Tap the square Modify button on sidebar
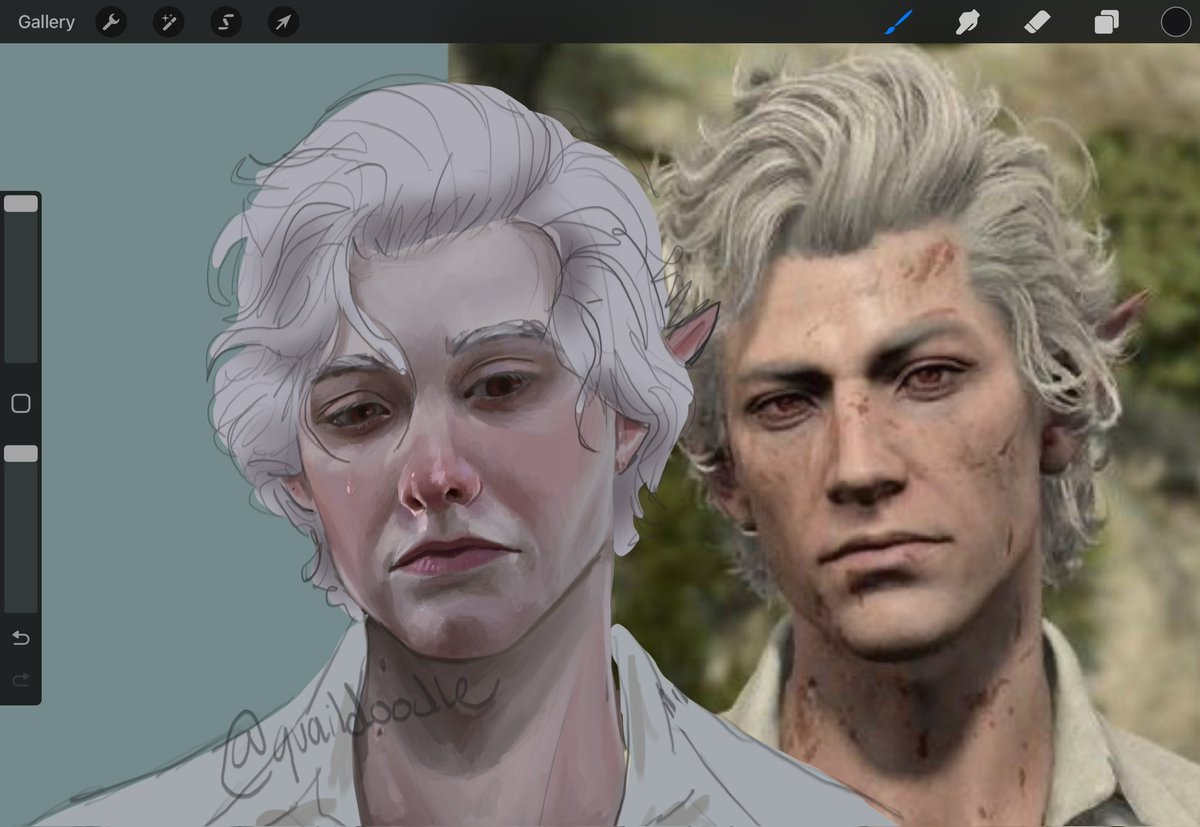 coord(21,404)
